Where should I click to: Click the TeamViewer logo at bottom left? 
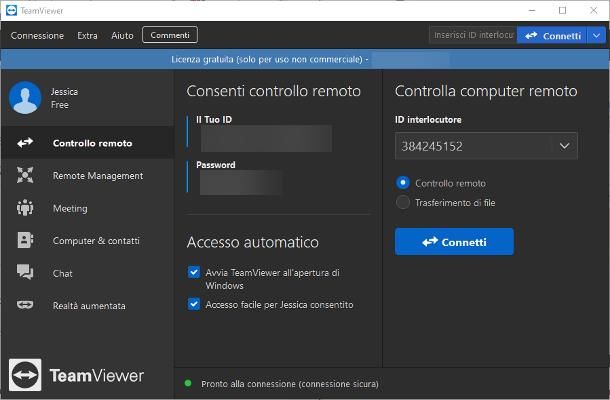[x=25, y=375]
